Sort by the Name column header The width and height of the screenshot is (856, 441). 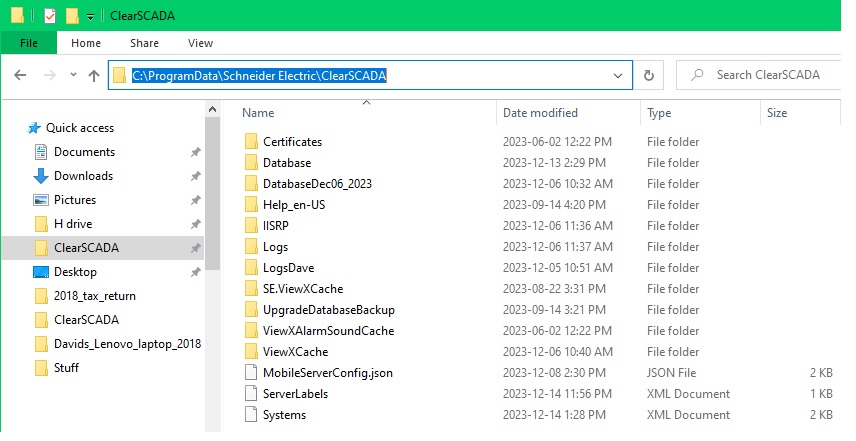click(258, 113)
